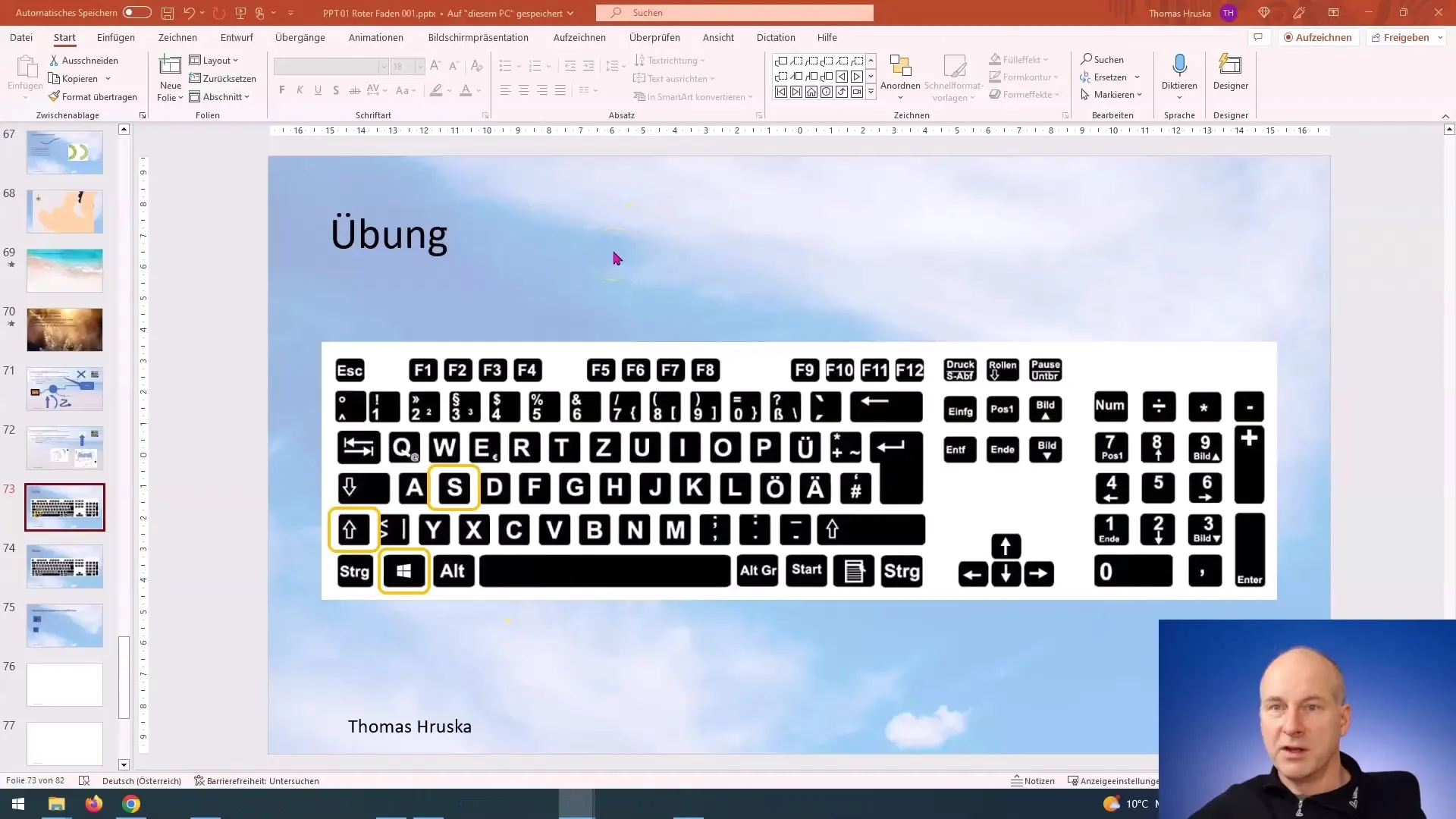Select the home action button shape
This screenshot has height=819, width=1456.
(811, 92)
